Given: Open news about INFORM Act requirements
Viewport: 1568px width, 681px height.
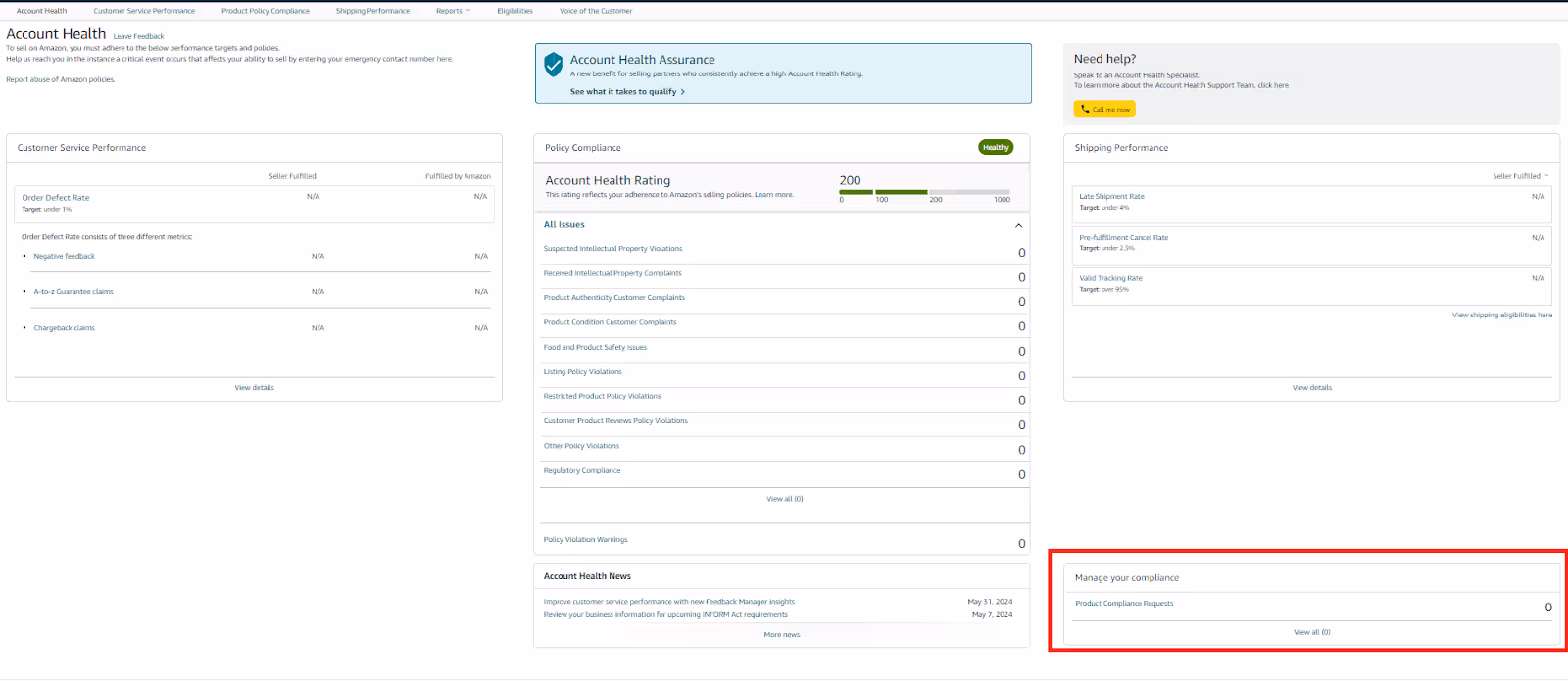Looking at the screenshot, I should coord(665,615).
